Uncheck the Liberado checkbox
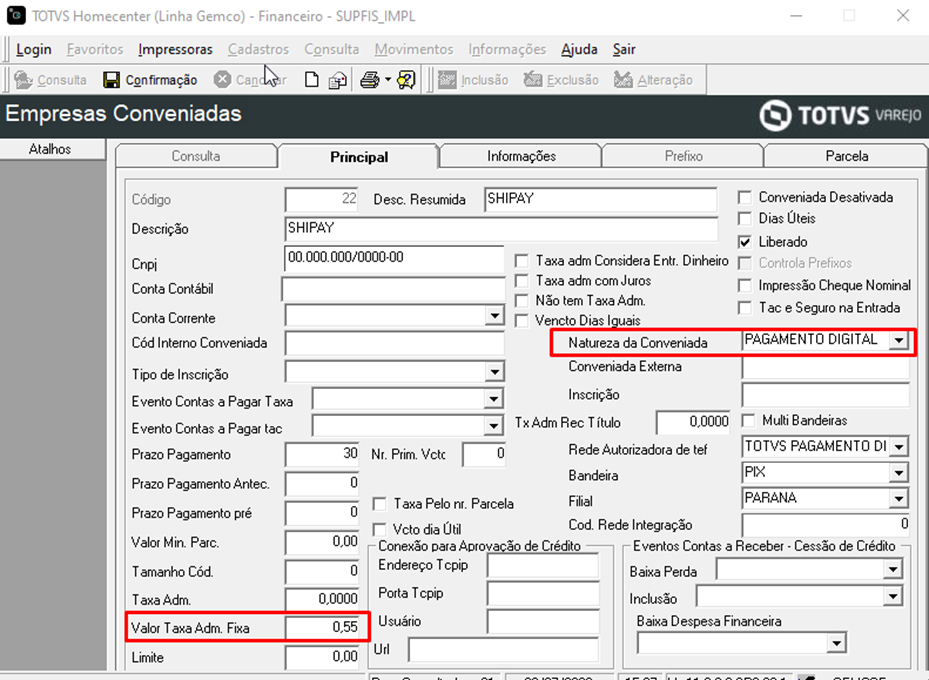This screenshot has width=929, height=680. tap(745, 242)
